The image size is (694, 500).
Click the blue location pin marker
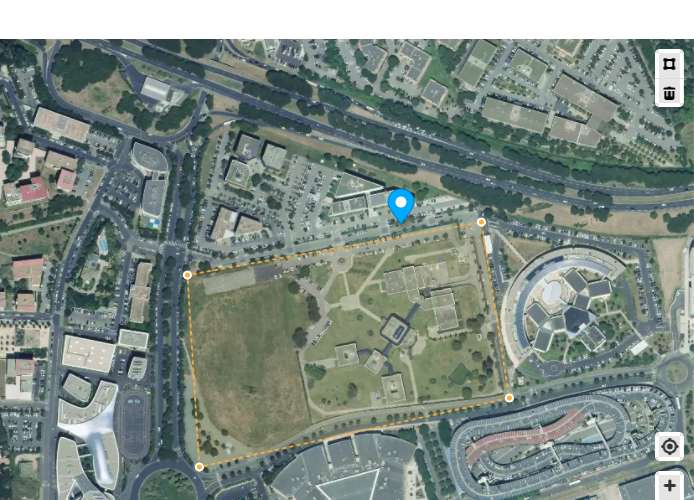(x=401, y=206)
